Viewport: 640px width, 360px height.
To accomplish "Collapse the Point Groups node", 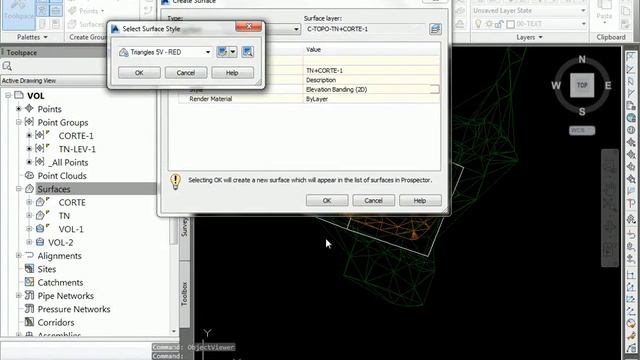I will click(x=18, y=122).
